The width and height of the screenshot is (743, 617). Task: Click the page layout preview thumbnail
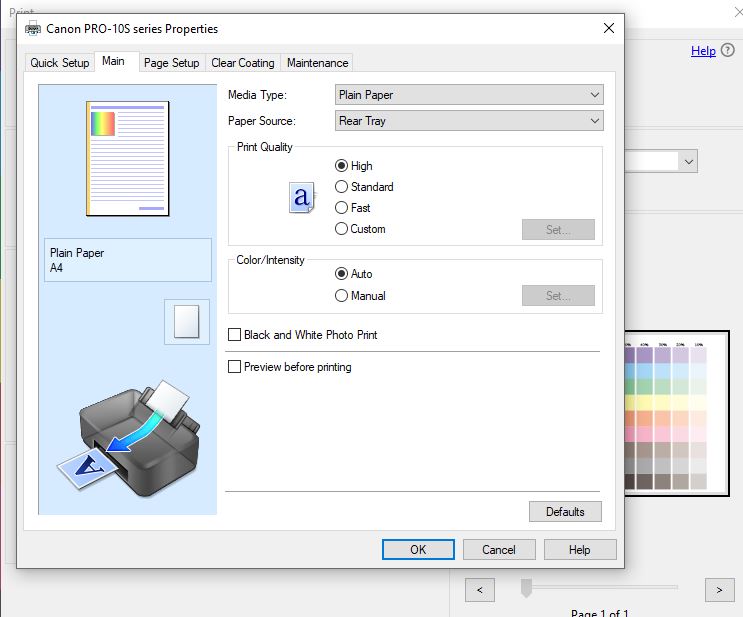click(x=128, y=158)
